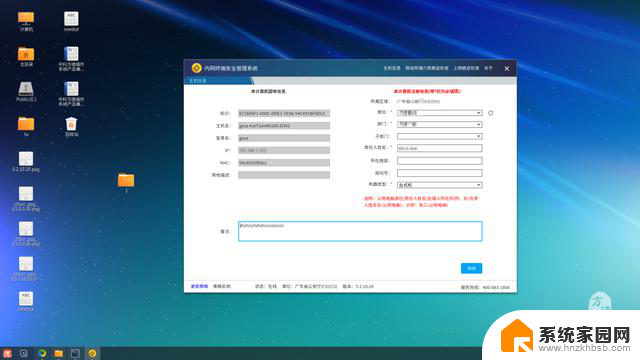The image size is (640, 360).
Task: Open the desktop folder named 1
Action: 126,182
